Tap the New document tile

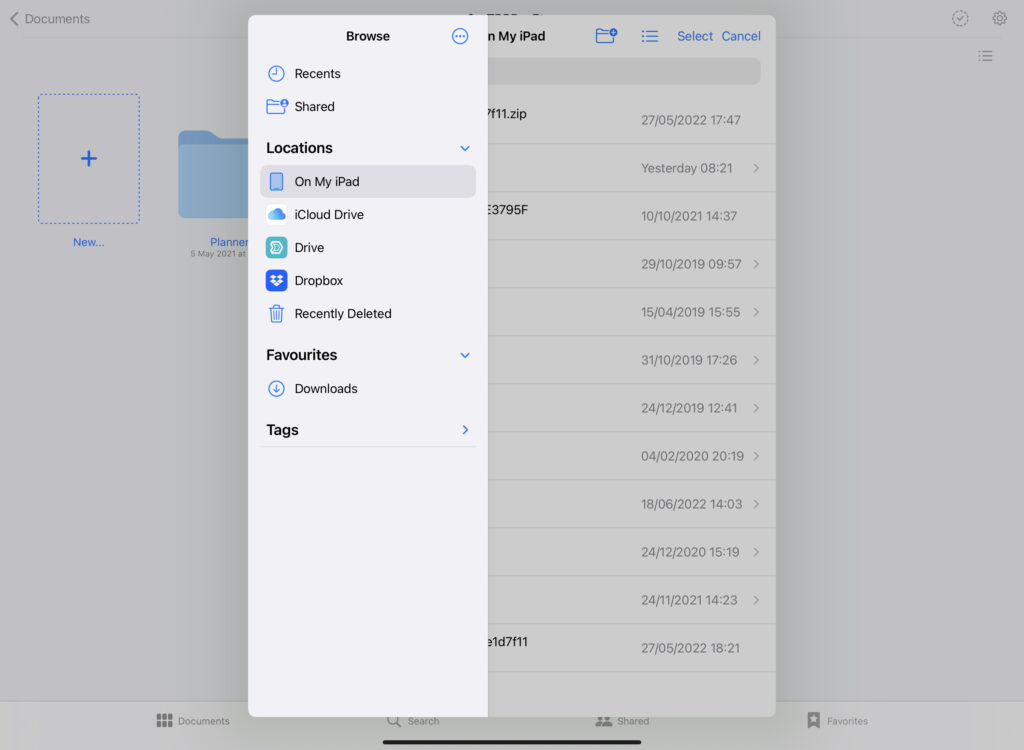tap(89, 159)
